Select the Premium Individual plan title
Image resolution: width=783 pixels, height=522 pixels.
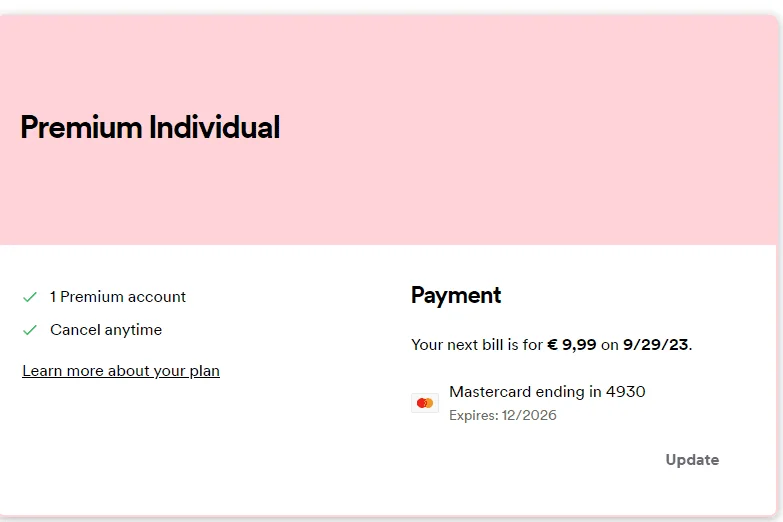pos(150,127)
